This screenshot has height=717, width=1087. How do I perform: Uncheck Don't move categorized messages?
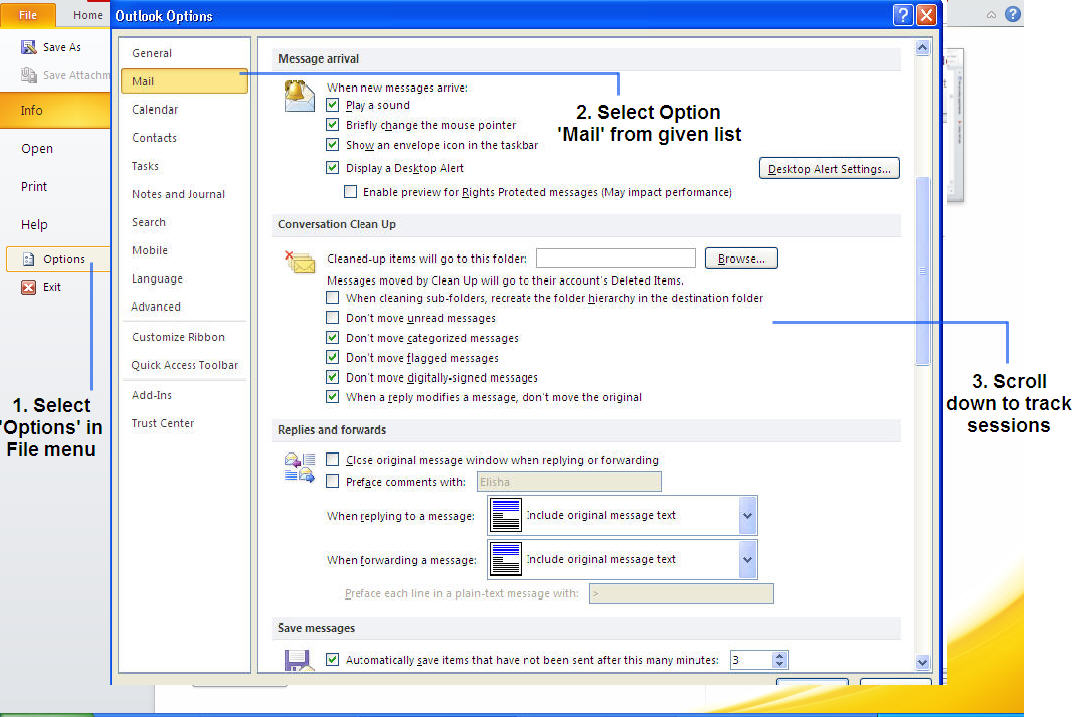pos(333,338)
